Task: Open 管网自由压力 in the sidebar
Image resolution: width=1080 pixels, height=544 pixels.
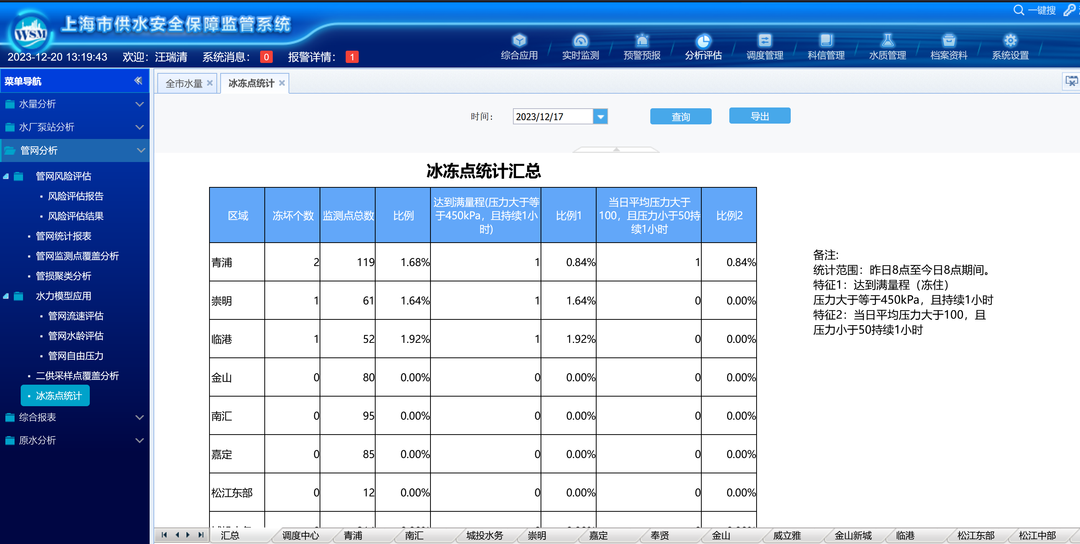Action: (x=76, y=356)
